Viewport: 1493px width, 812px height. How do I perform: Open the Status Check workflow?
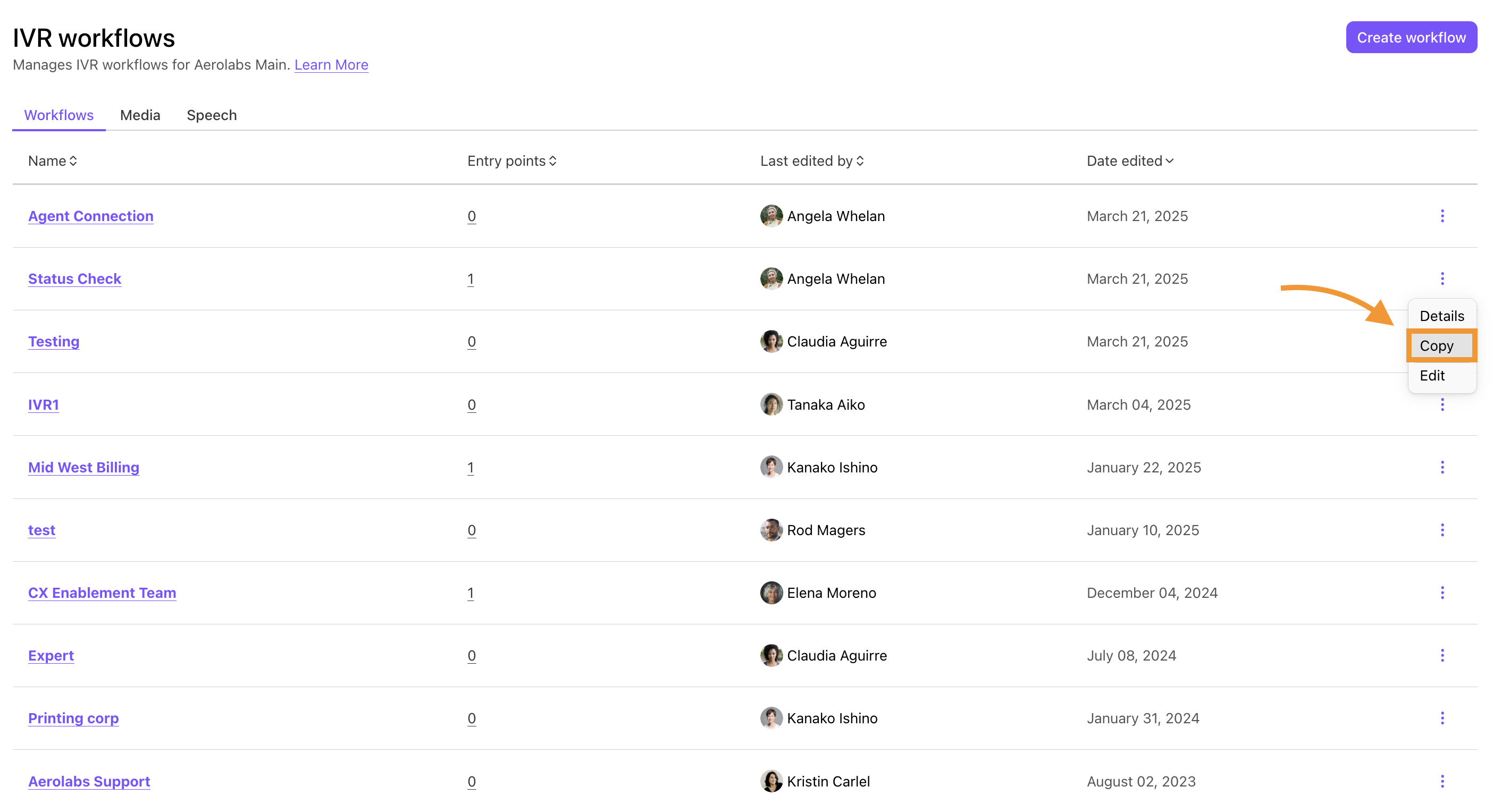point(75,278)
